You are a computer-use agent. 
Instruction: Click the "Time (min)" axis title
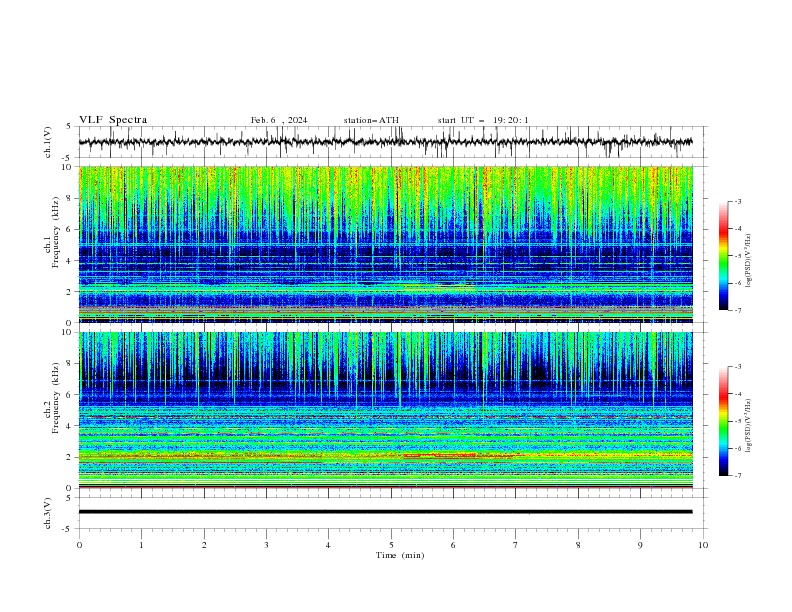pos(400,555)
